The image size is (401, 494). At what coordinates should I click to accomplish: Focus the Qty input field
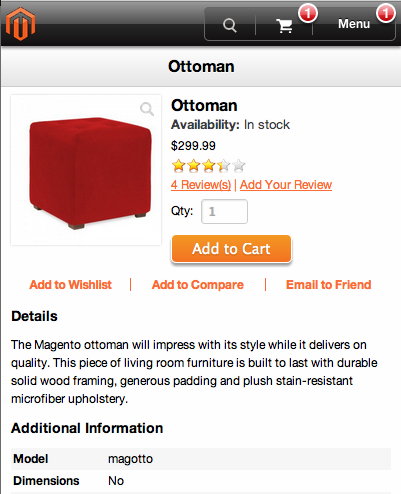tap(224, 211)
